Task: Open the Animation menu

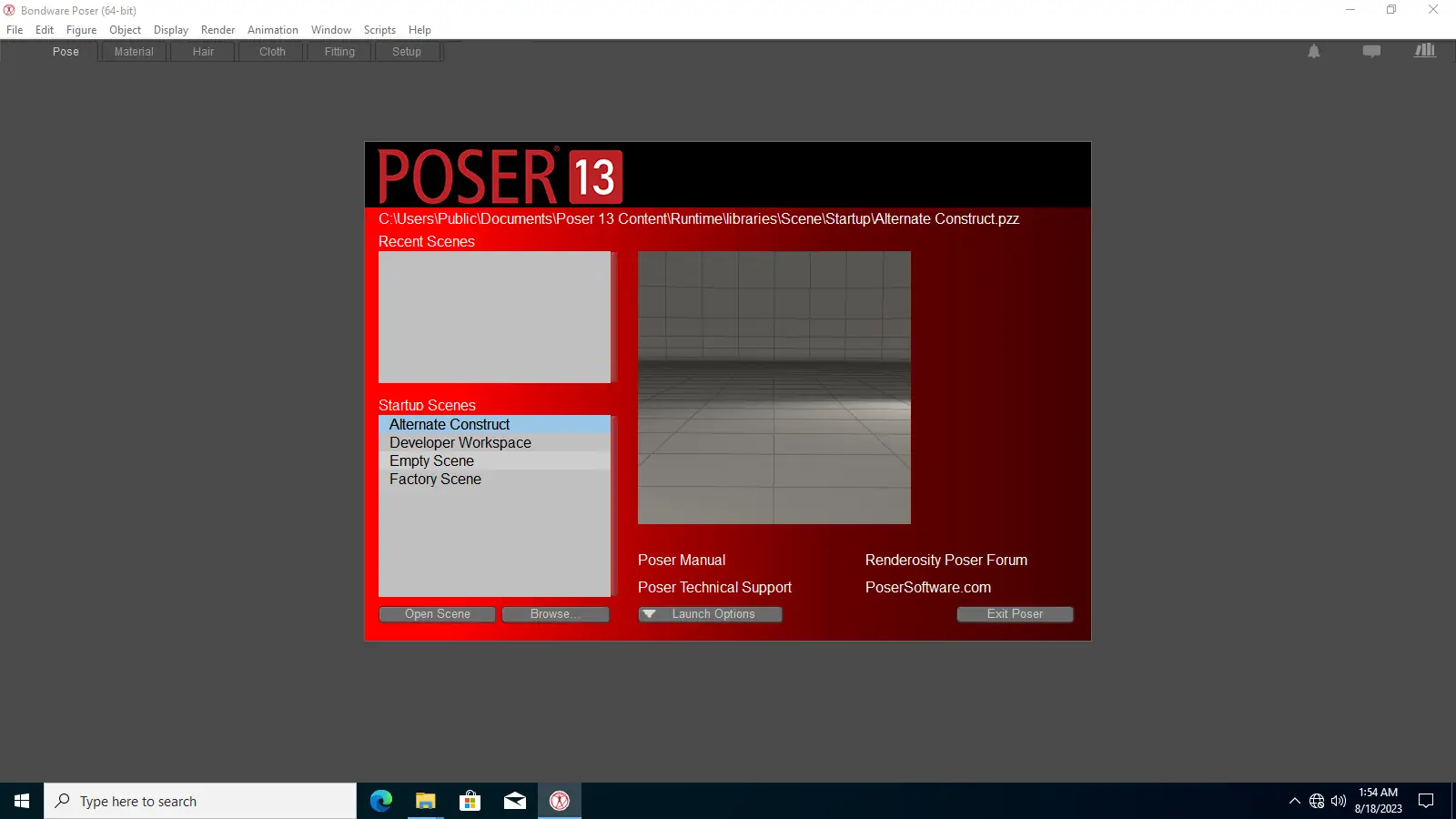Action: (273, 30)
